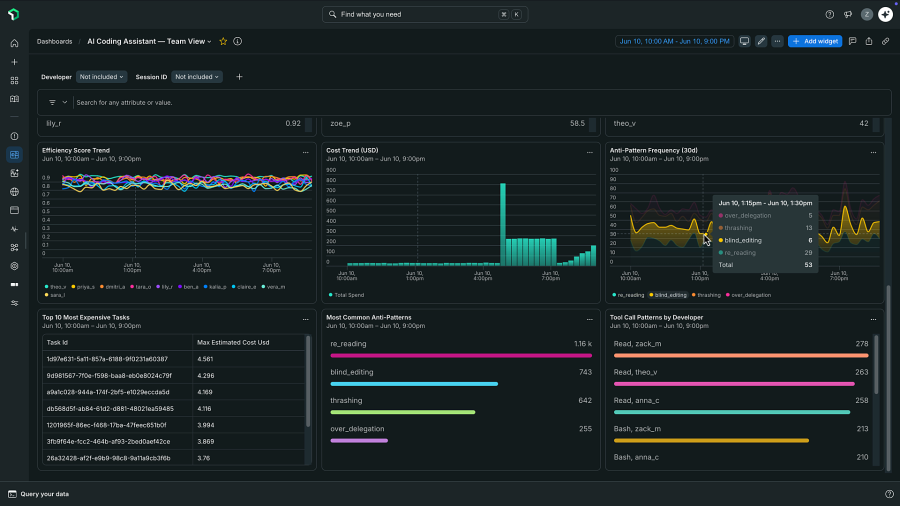Screen dimensions: 900x506
Task: Open bottom-right help circle icon
Action: [889, 494]
